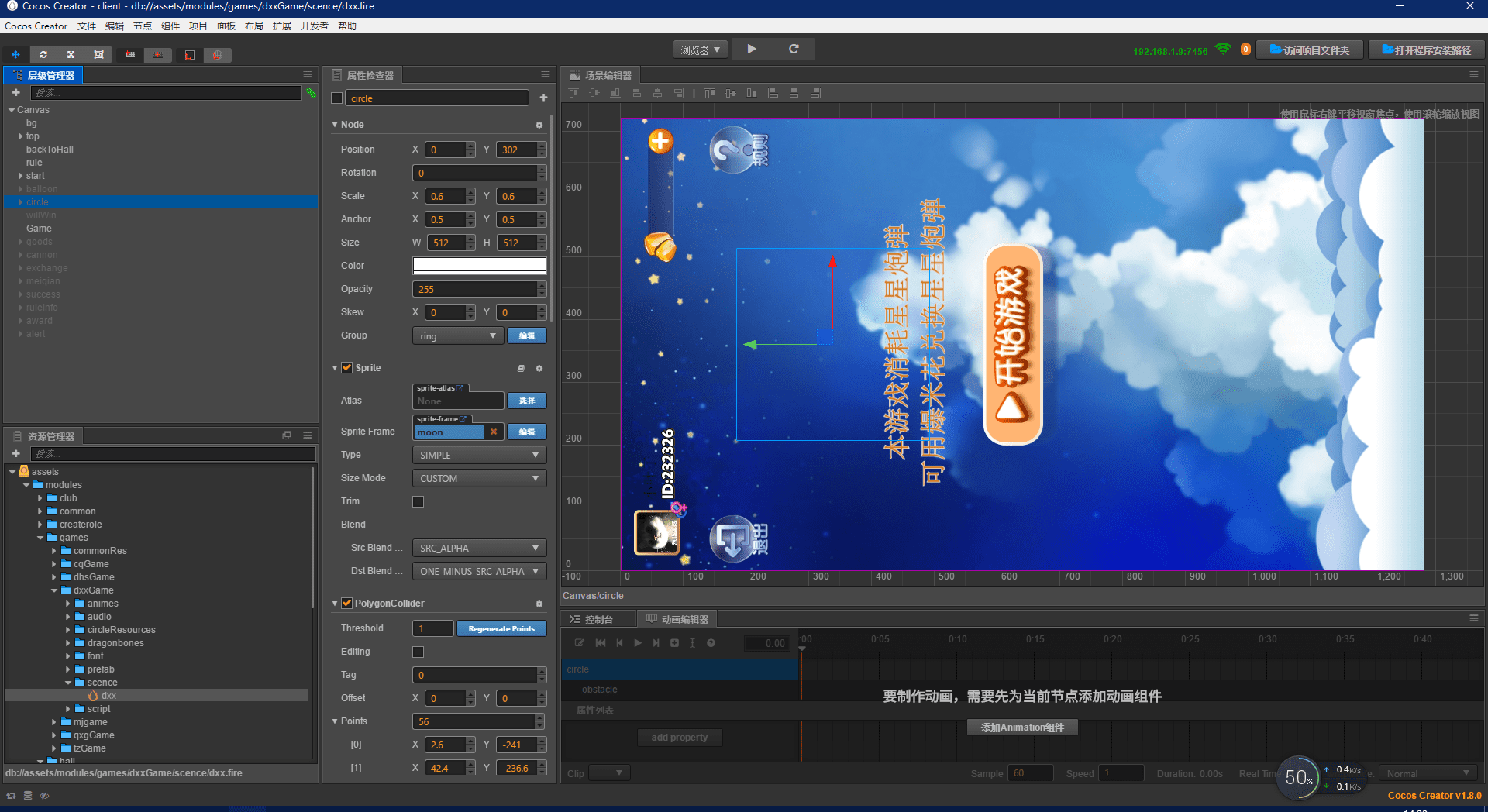Image resolution: width=1488 pixels, height=812 pixels.
Task: Select the dxx scene file in assets
Action: pyautogui.click(x=108, y=696)
